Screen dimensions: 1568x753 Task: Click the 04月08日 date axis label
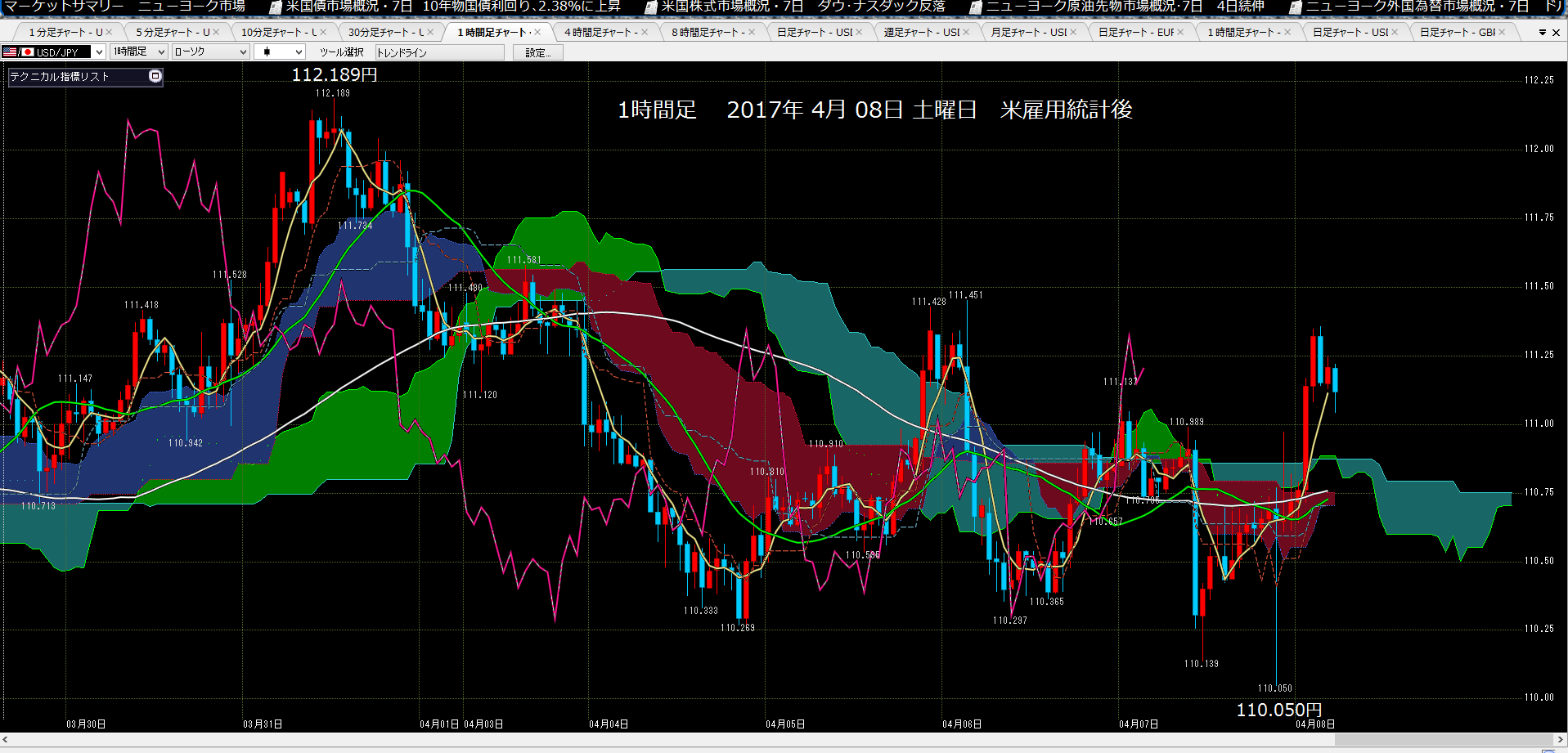tap(1315, 724)
